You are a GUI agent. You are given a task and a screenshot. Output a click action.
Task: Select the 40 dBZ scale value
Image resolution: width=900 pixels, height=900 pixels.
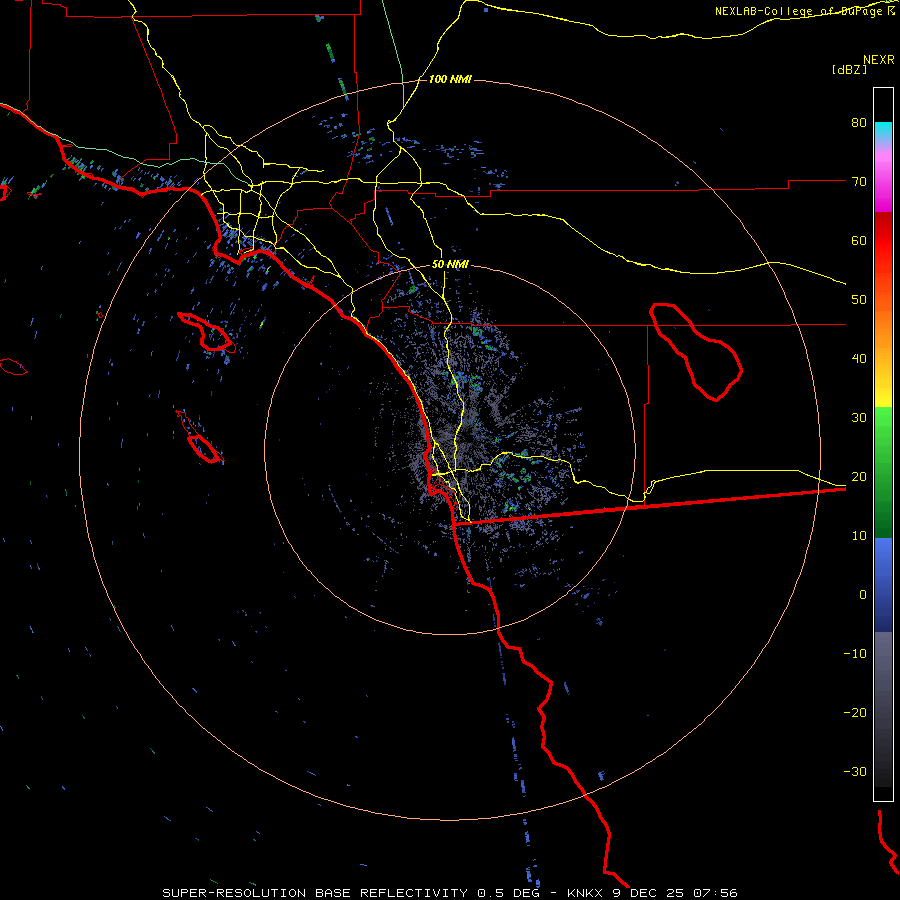point(859,359)
